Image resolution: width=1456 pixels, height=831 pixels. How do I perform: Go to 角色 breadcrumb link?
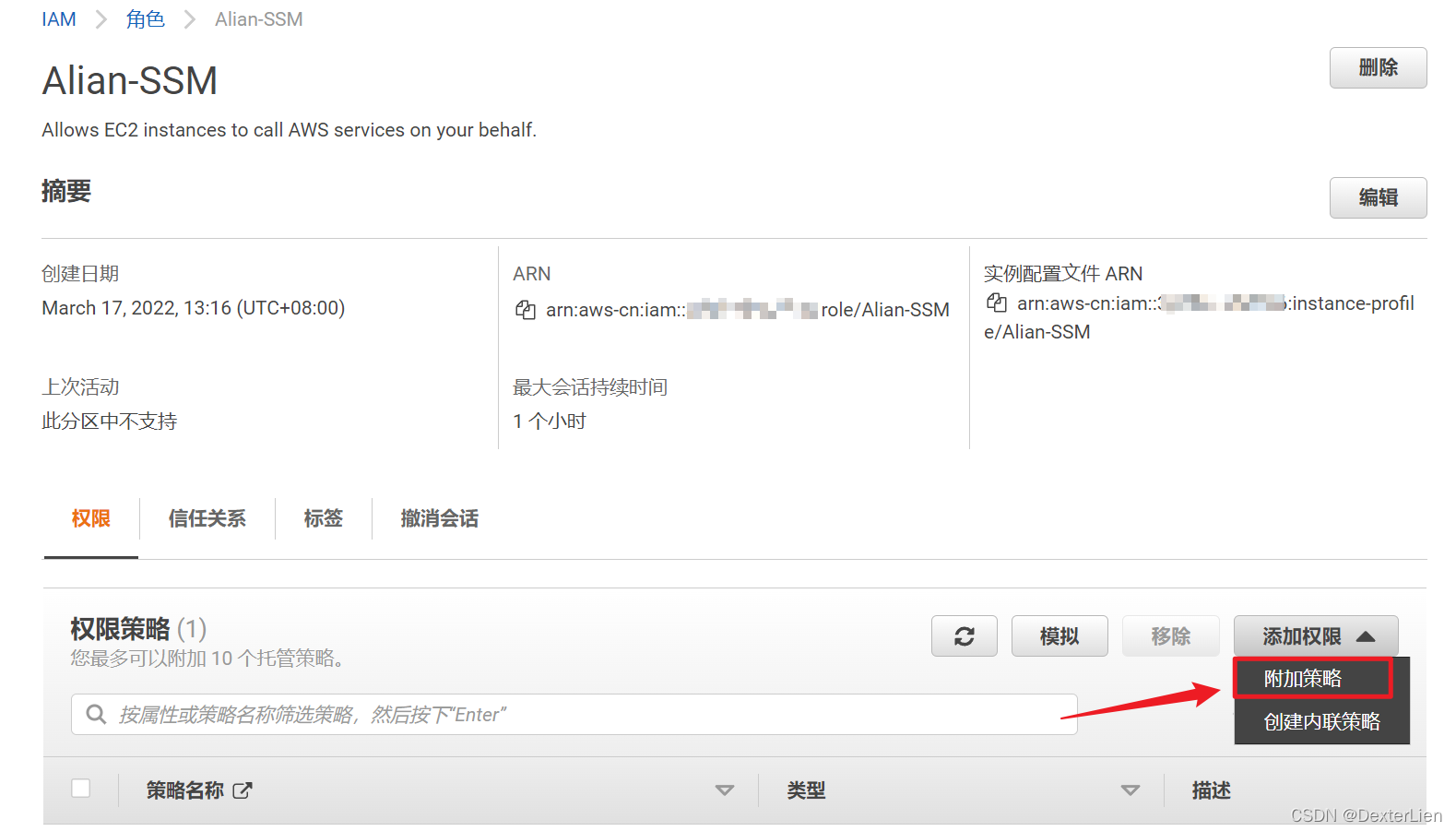point(146,19)
